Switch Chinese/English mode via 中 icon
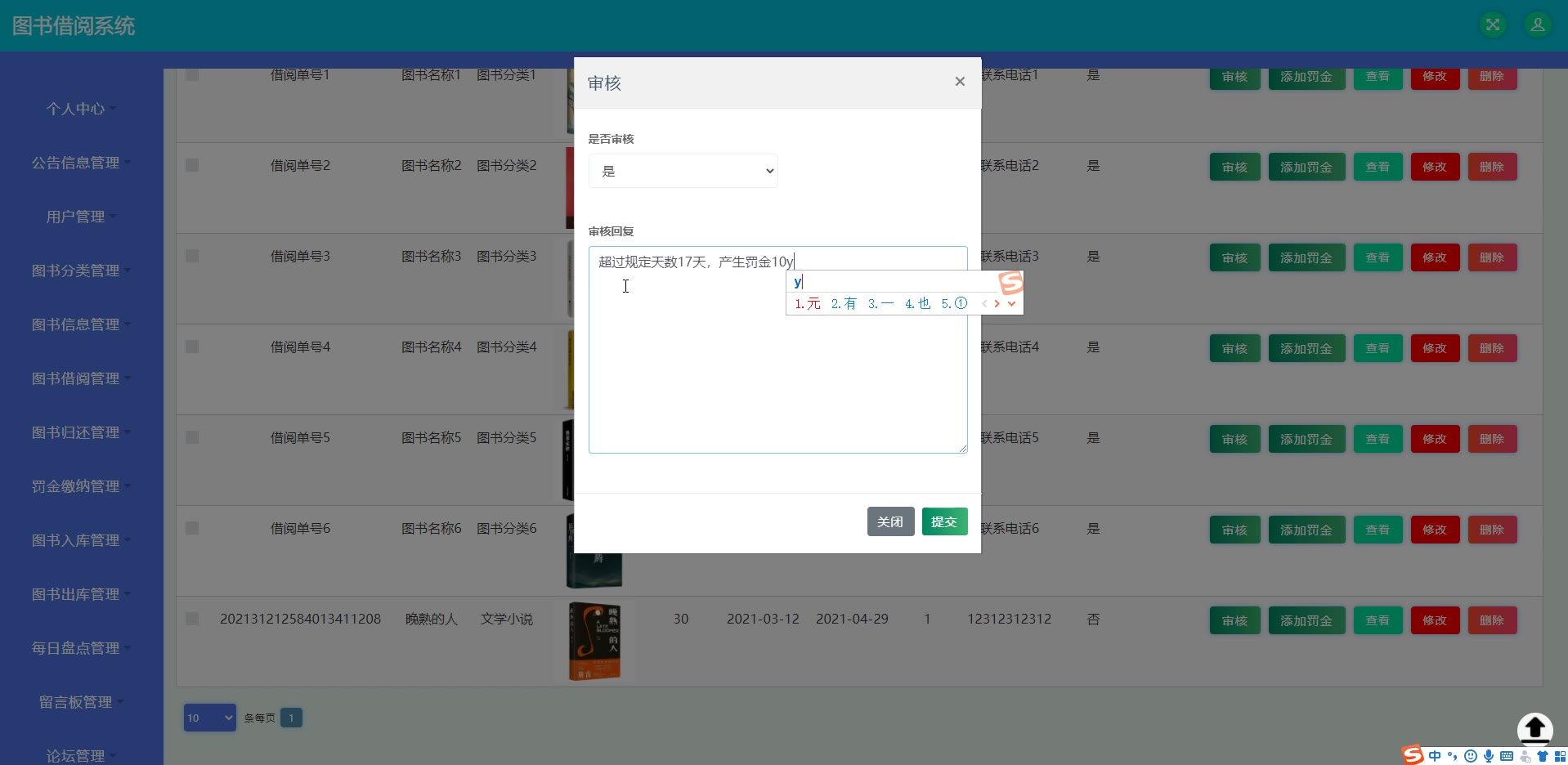This screenshot has width=1568, height=765. [1435, 756]
